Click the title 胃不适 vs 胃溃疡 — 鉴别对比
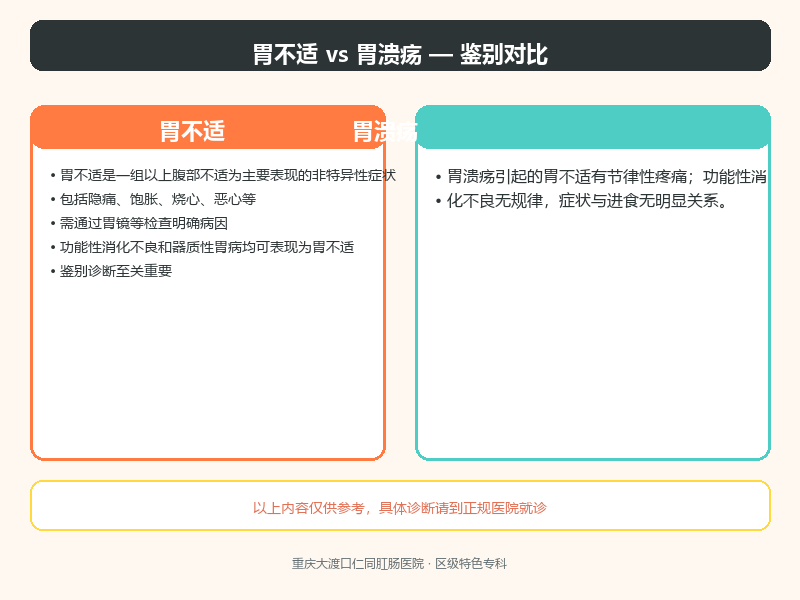Screen dimensions: 800x600 (400, 54)
